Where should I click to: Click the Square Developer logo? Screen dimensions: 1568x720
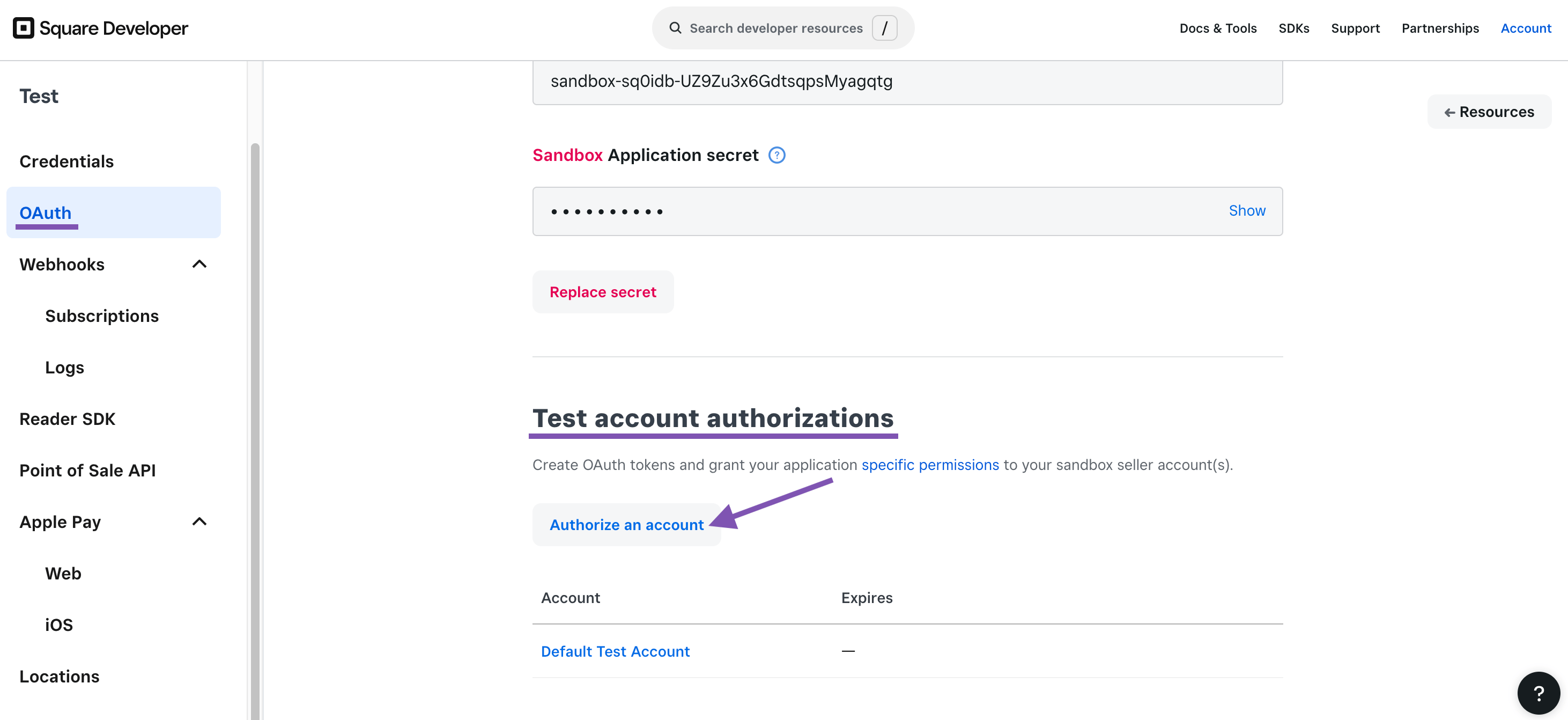(99, 28)
